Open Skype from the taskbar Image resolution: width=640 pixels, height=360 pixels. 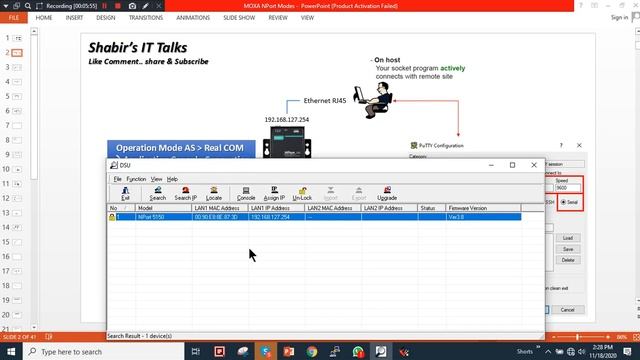tap(266, 351)
